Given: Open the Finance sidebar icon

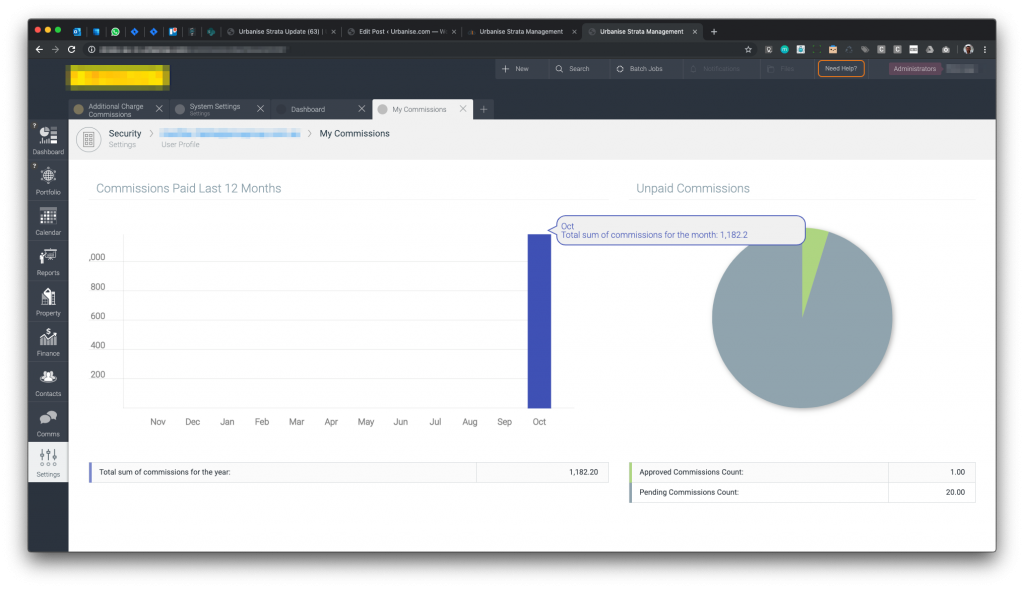Looking at the screenshot, I should pos(48,341).
